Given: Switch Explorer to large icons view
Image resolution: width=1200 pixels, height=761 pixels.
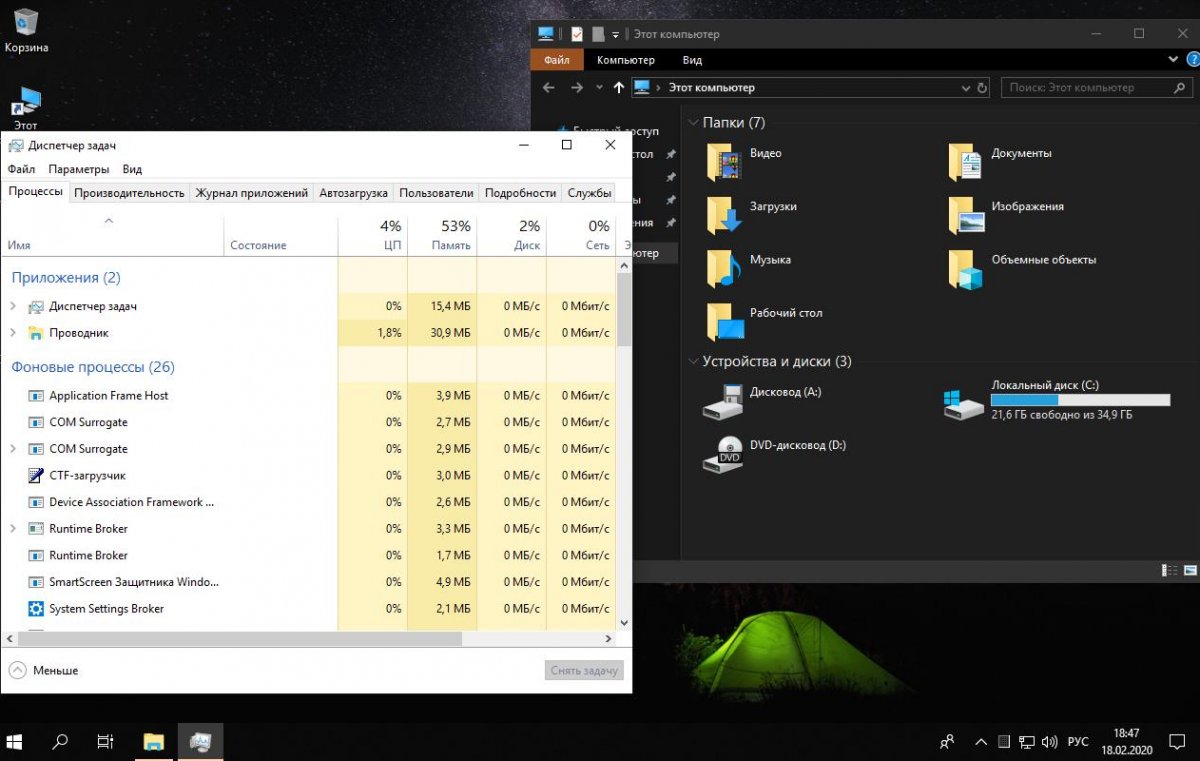Looking at the screenshot, I should coord(1188,571).
